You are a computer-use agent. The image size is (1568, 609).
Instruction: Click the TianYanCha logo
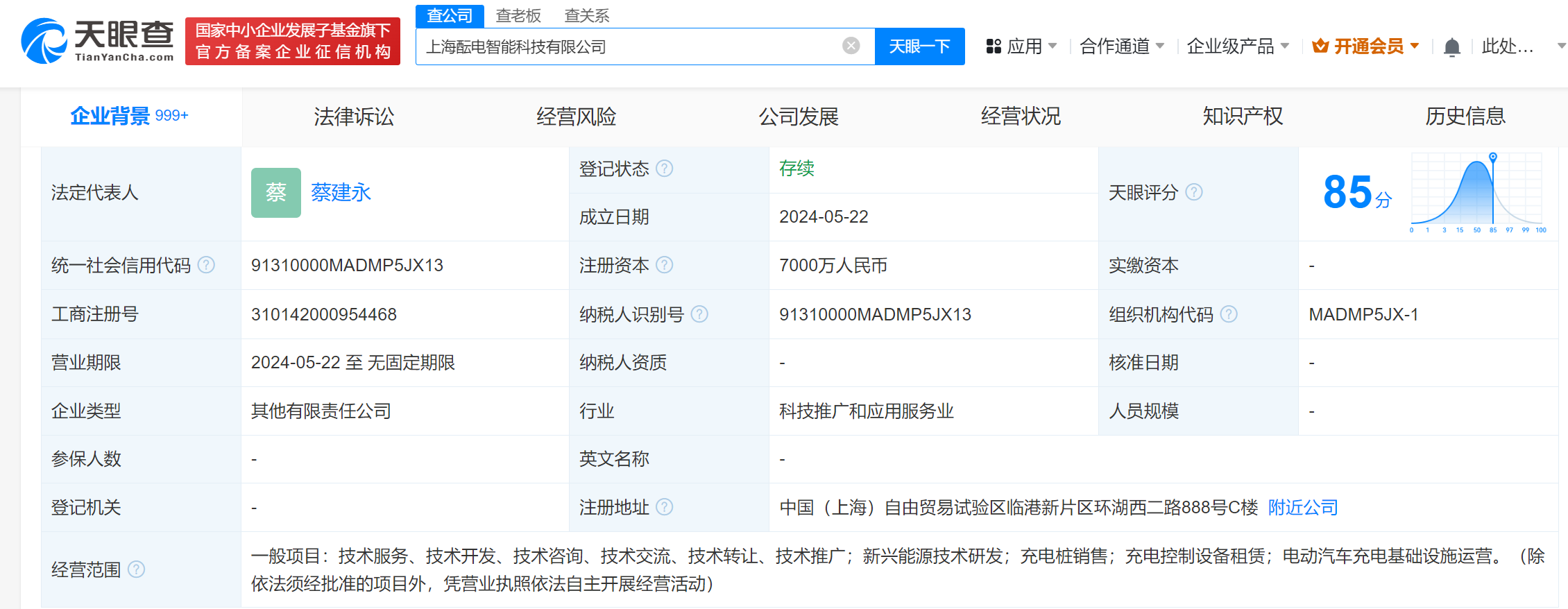click(98, 42)
